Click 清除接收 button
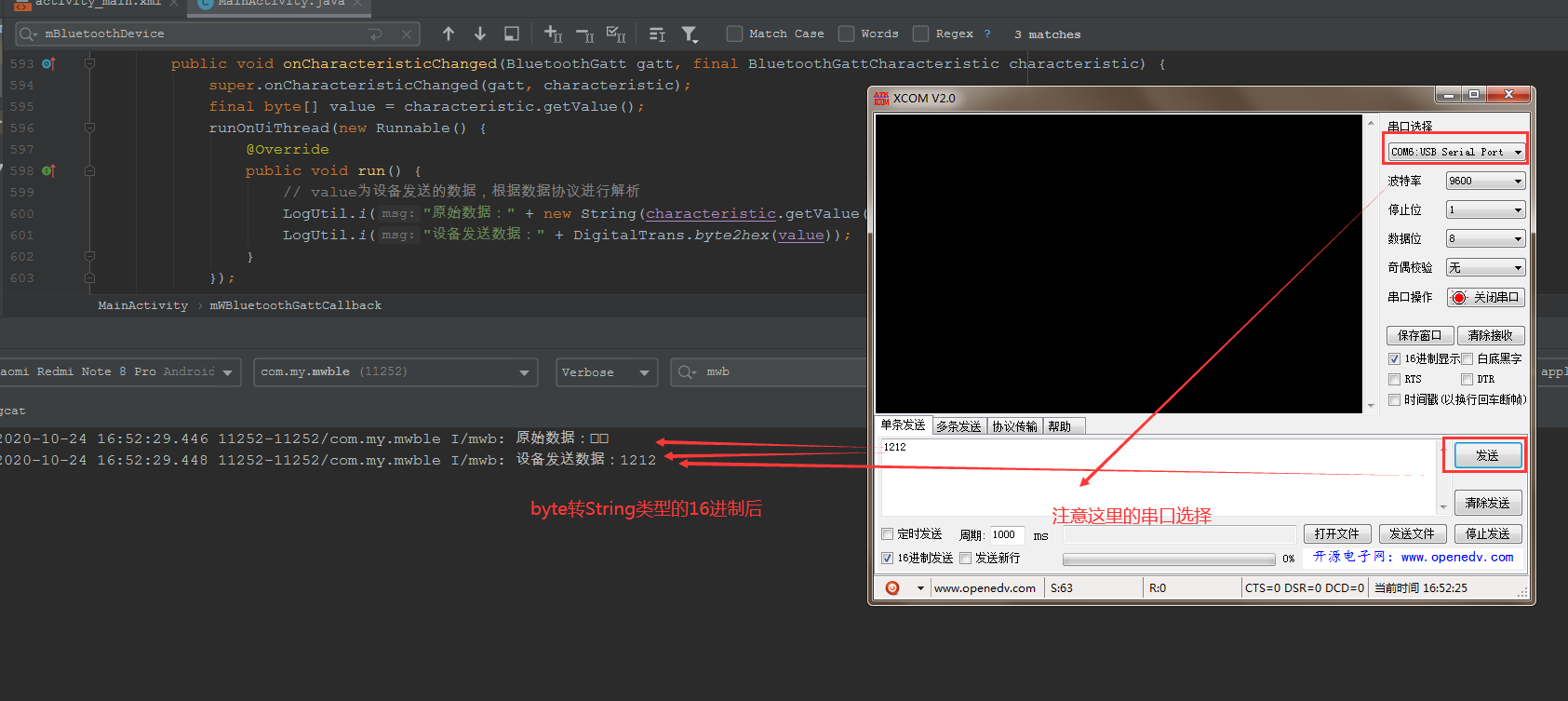The image size is (1568, 701). point(1491,335)
